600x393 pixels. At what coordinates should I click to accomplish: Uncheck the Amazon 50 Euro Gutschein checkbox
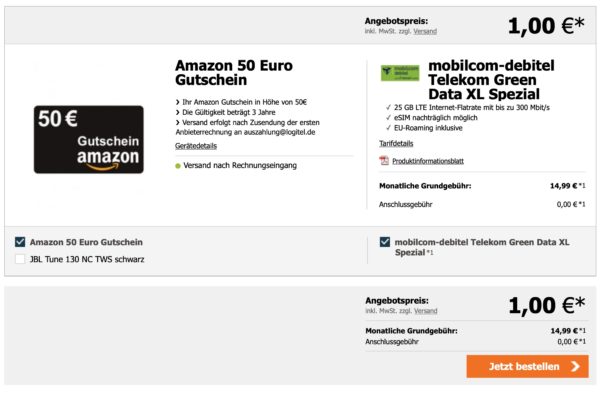[20, 242]
